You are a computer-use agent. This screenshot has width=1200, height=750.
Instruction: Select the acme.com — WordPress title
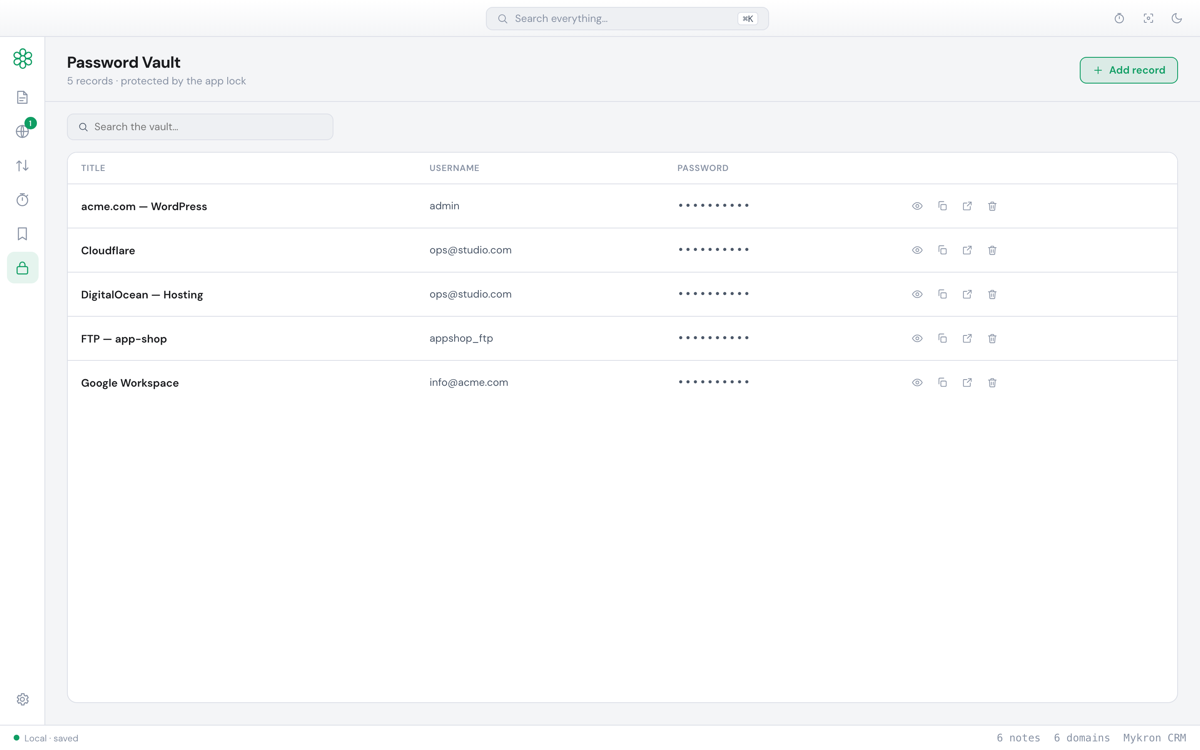[144, 206]
